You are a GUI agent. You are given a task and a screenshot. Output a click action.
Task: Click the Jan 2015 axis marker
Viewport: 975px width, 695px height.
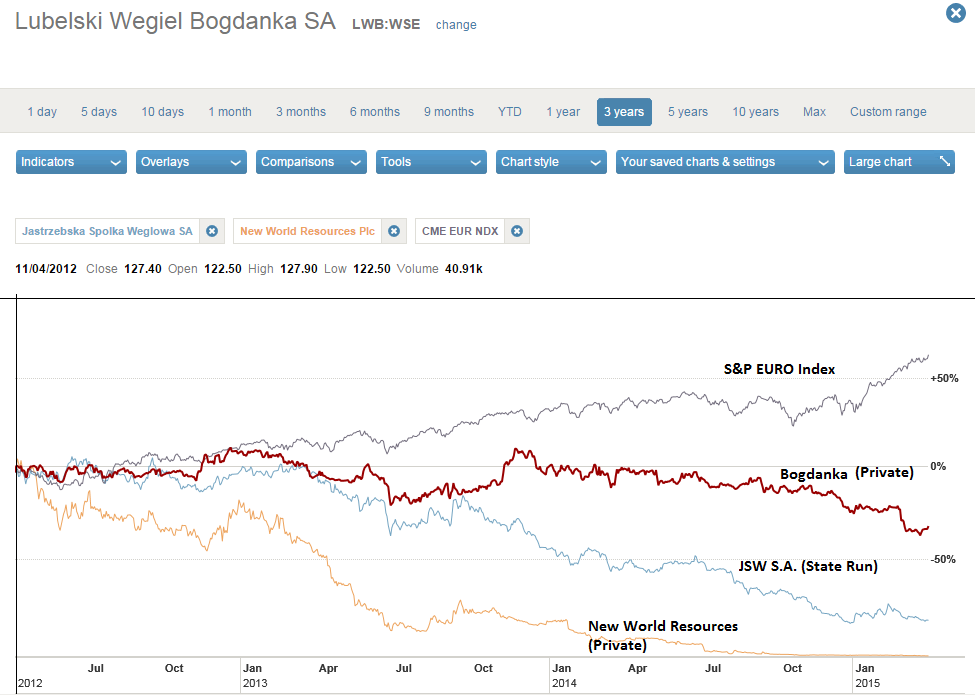coord(867,676)
